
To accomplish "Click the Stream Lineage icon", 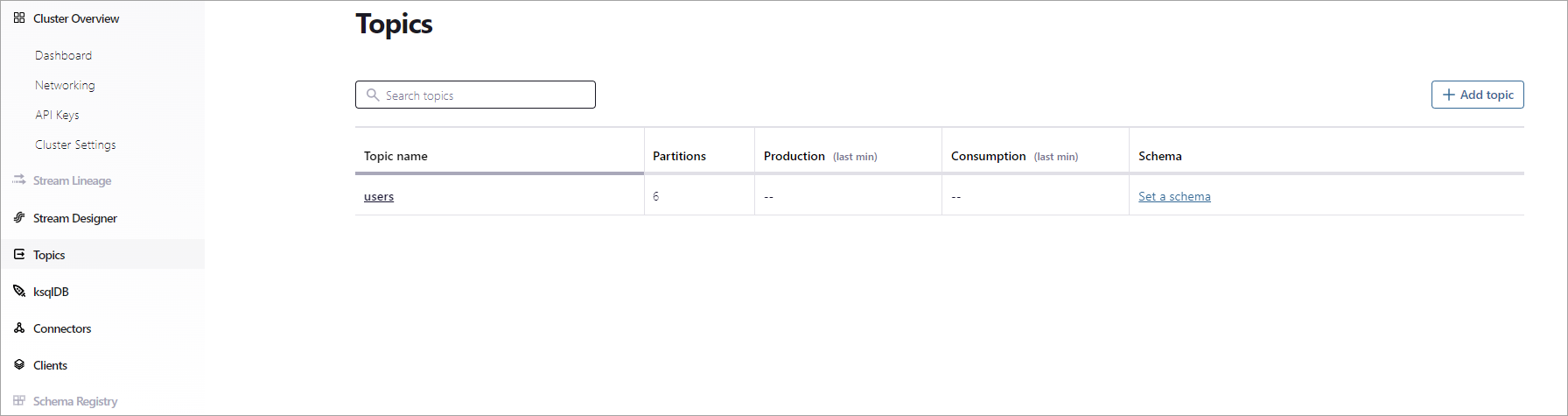I will pyautogui.click(x=19, y=180).
